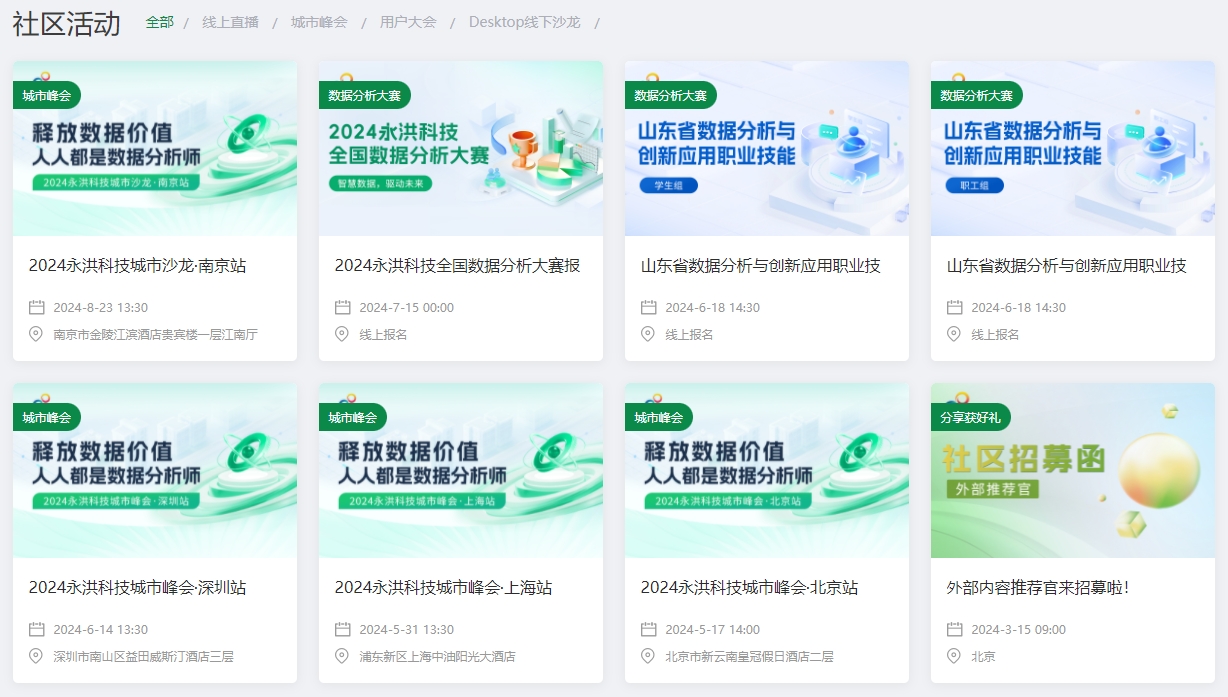Click date text 2024-5-17 14:00
This screenshot has height=697, width=1228.
(713, 630)
